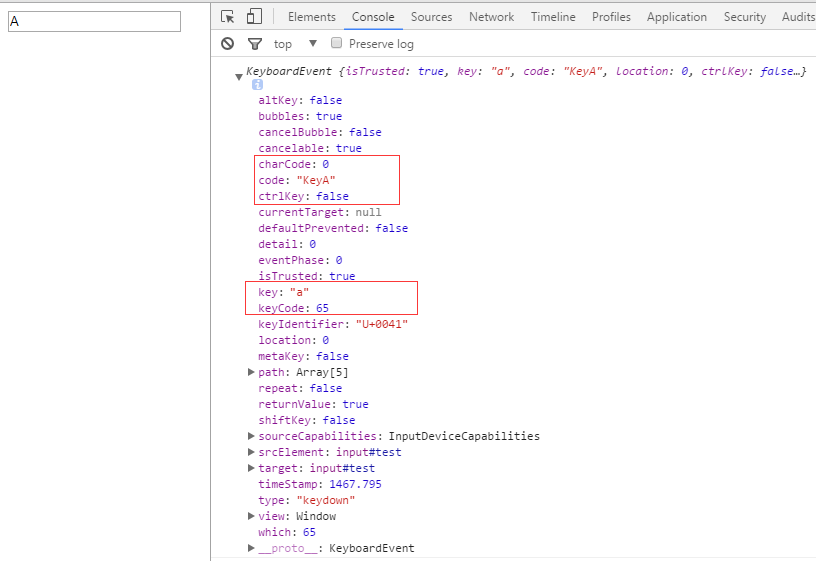This screenshot has width=816, height=561.
Task: Select the shiftKey: false row
Action: tap(307, 420)
